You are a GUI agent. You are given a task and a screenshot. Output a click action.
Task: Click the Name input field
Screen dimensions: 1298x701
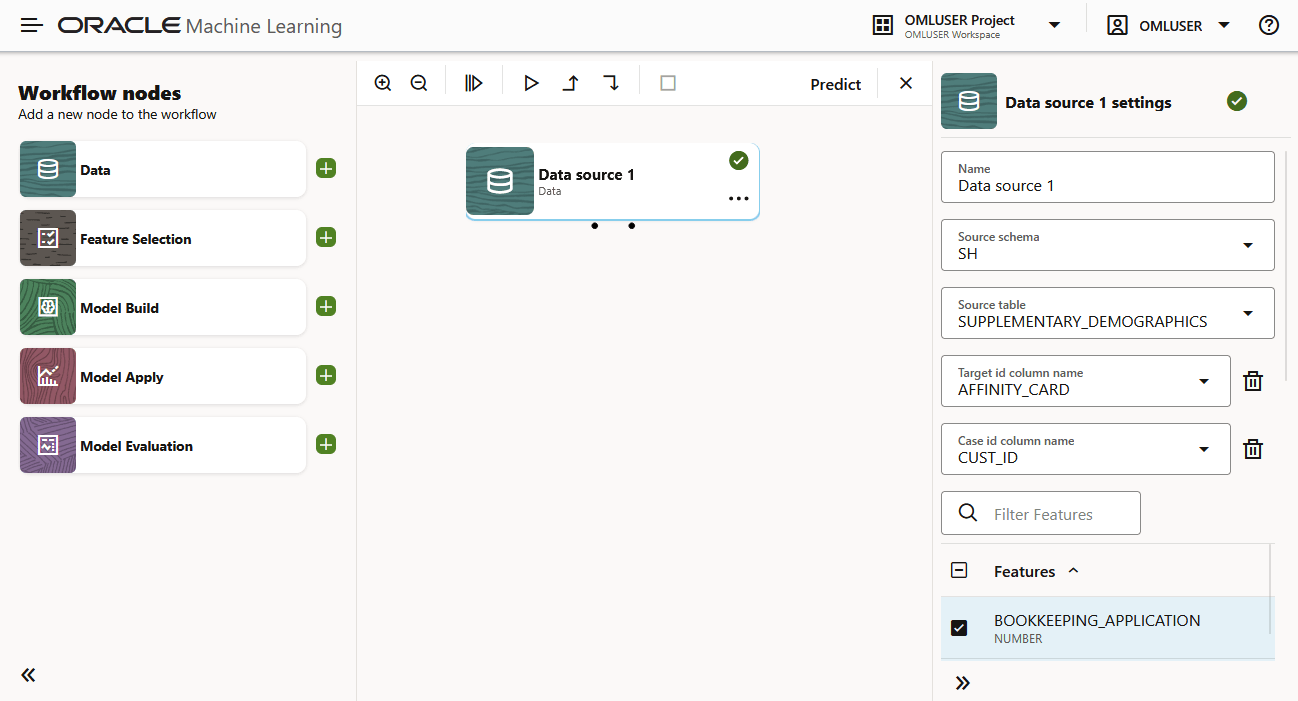point(1108,177)
